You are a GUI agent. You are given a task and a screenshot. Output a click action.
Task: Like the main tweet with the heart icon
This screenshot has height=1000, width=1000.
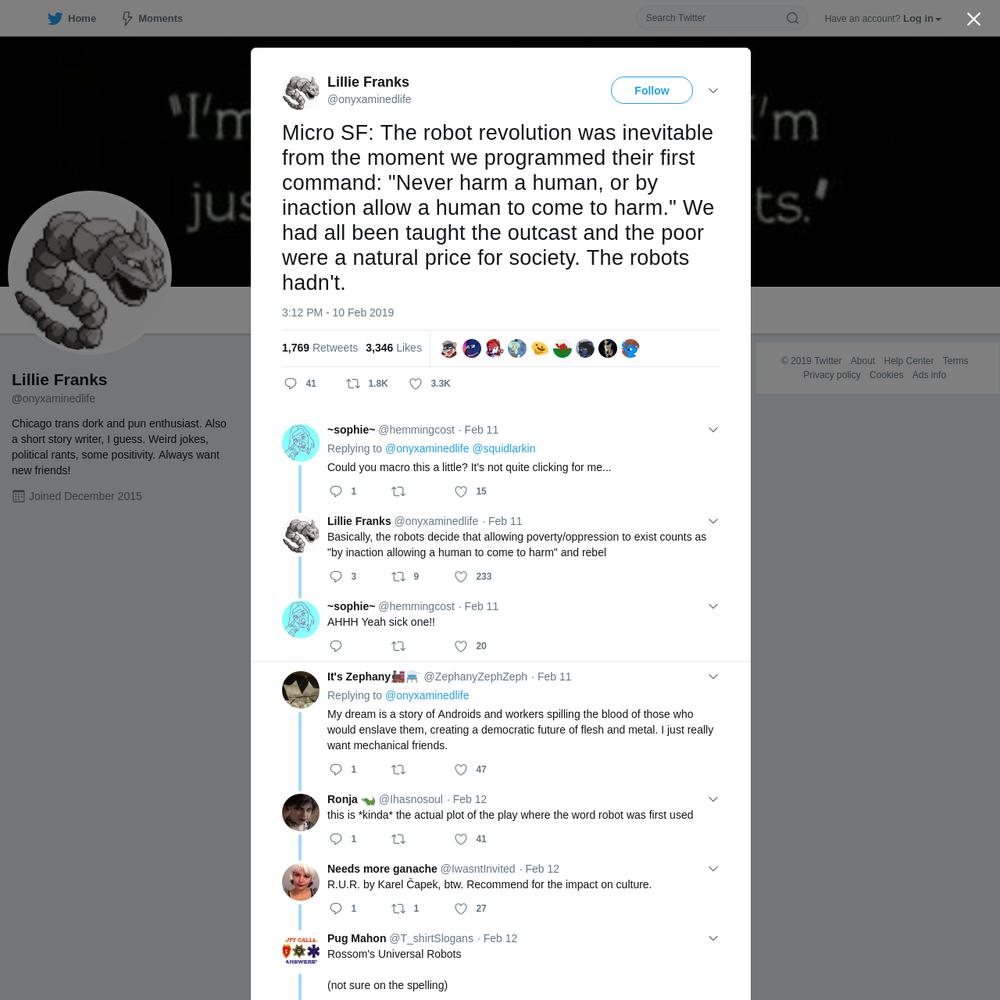pyautogui.click(x=415, y=383)
